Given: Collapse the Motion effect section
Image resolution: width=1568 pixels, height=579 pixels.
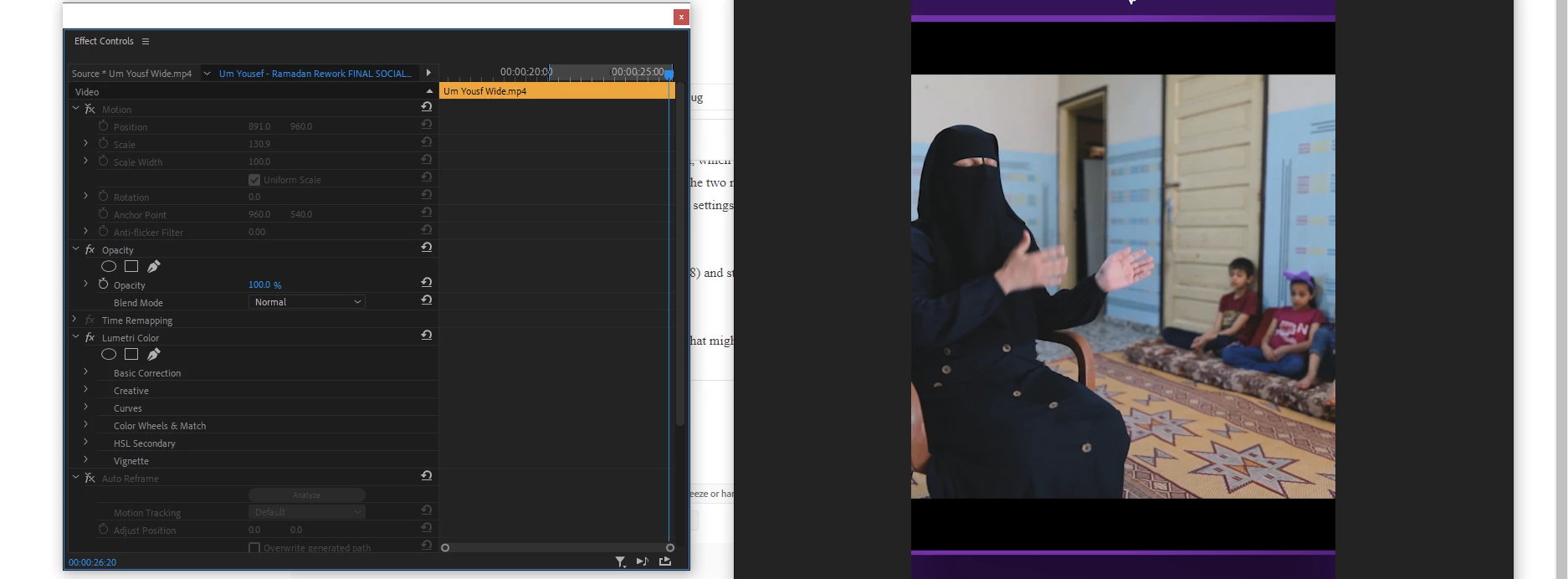Looking at the screenshot, I should coord(75,108).
